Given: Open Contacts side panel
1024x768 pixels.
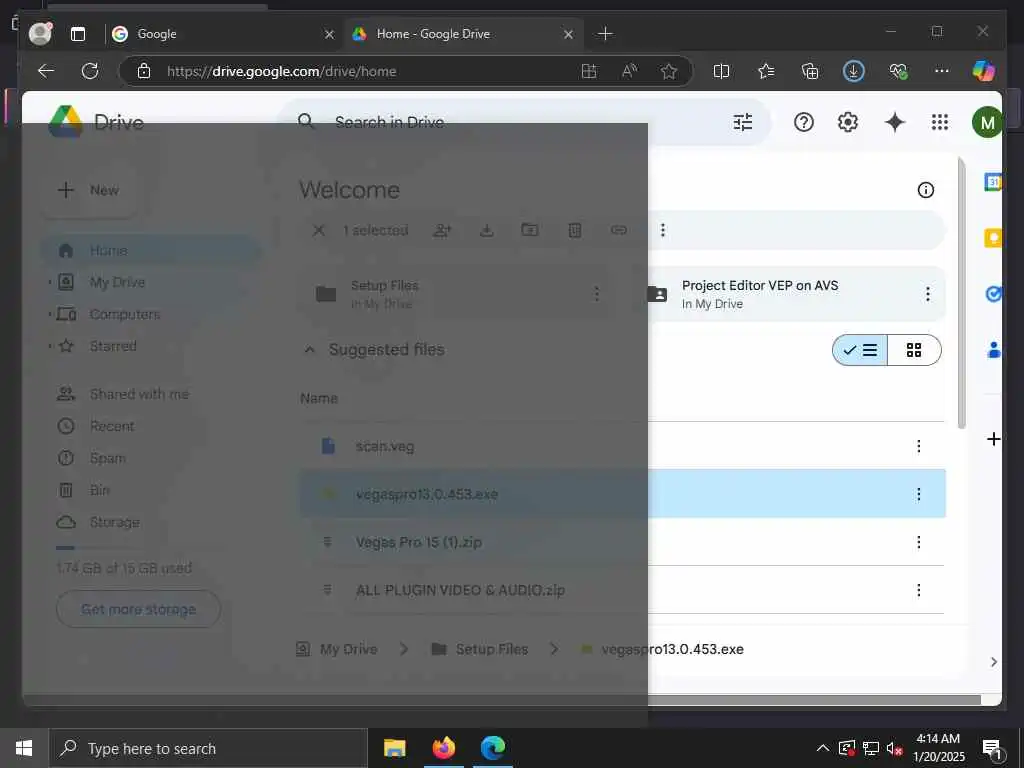Looking at the screenshot, I should 993,350.
